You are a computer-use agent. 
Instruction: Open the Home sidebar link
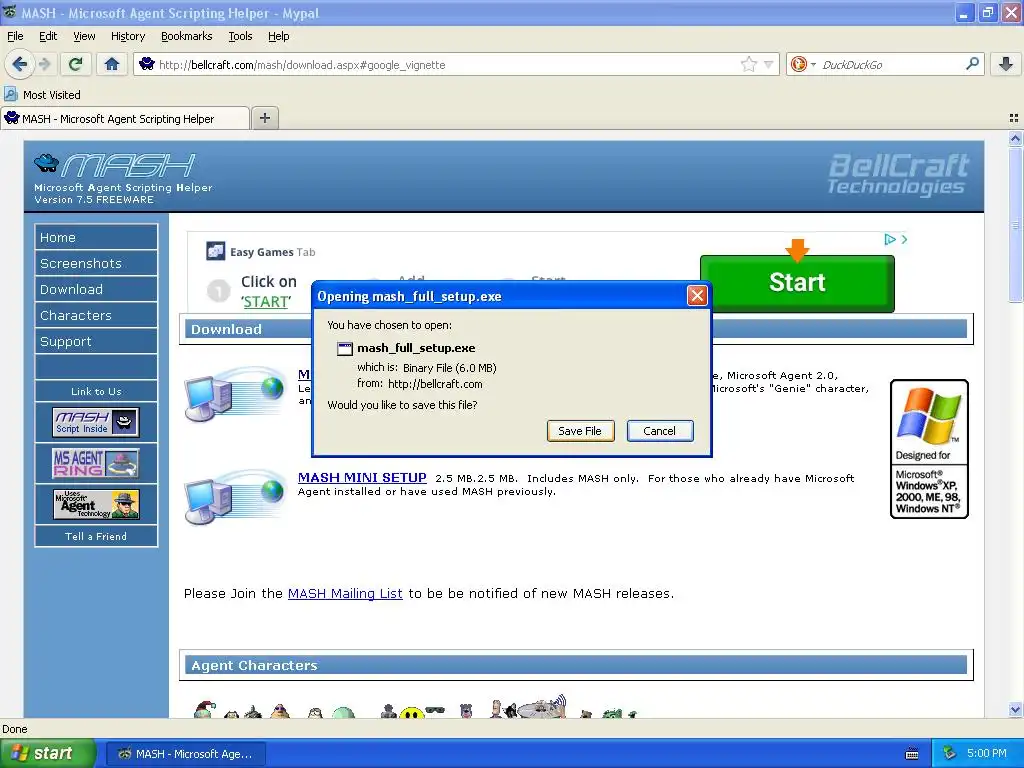(96, 237)
